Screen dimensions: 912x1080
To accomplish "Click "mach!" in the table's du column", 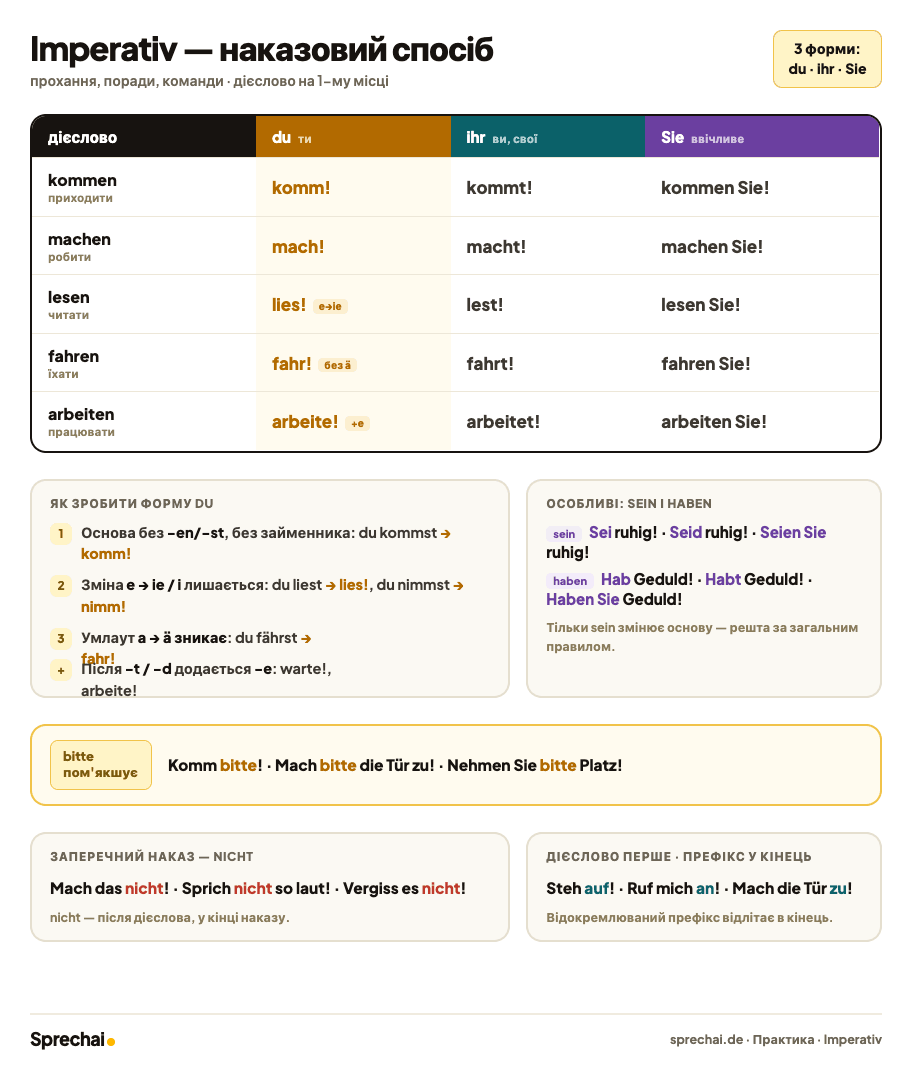I will click(298, 247).
